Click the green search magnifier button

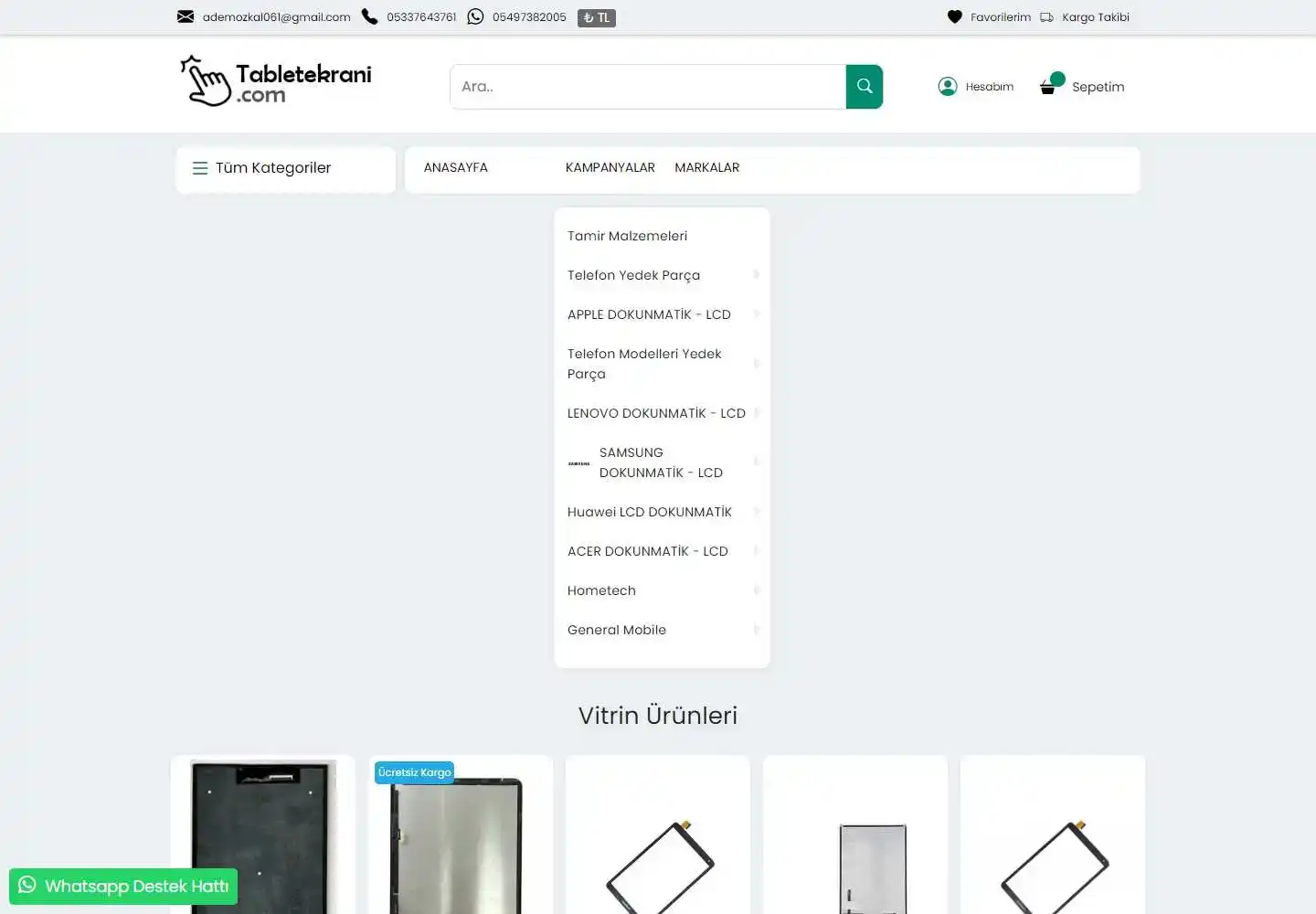click(865, 87)
